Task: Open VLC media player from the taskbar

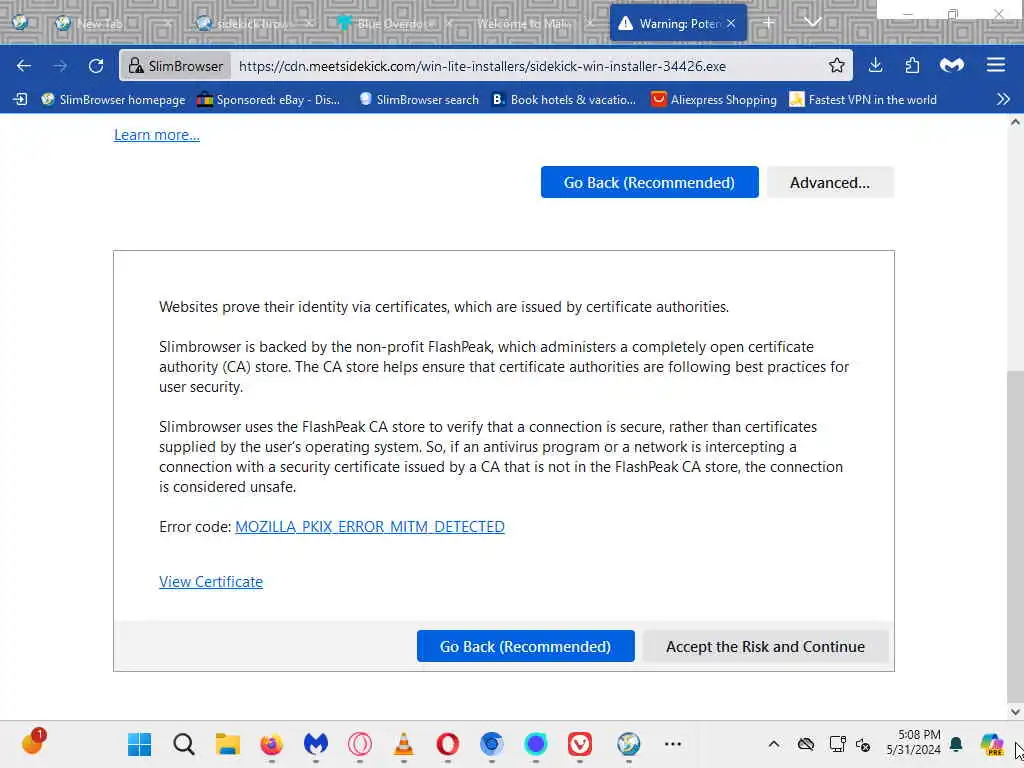Action: pos(404,744)
